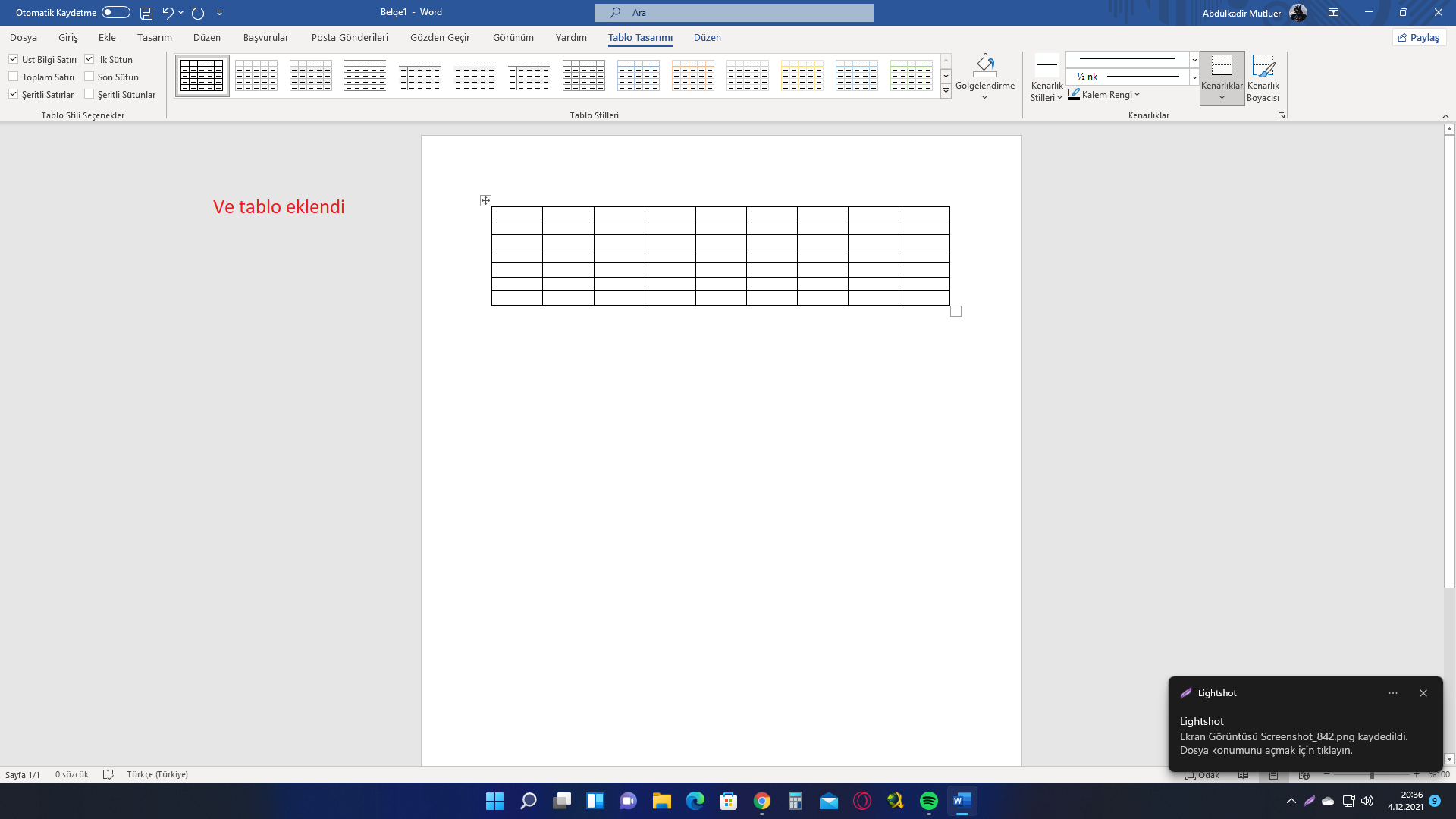
Task: Open the Gözden Geçir tab
Action: click(x=440, y=37)
